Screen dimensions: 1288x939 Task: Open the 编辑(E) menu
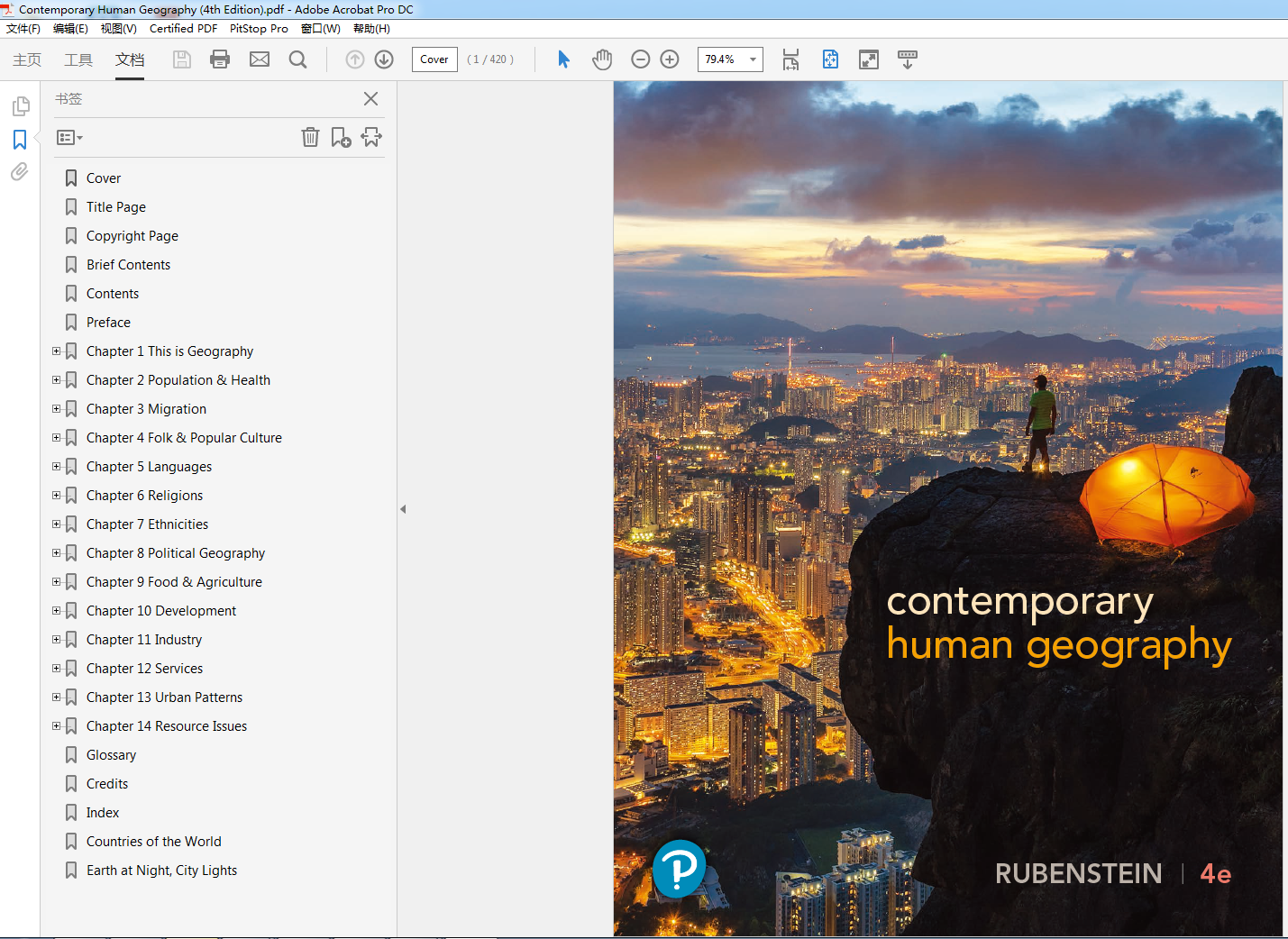(70, 29)
